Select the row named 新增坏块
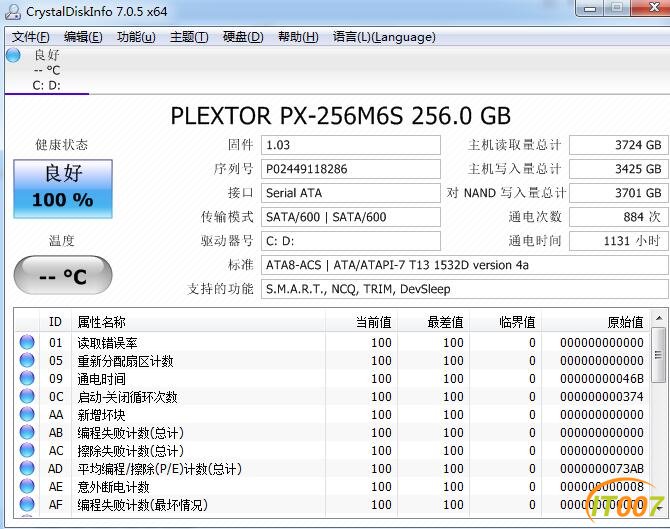670x529 pixels. 333,414
